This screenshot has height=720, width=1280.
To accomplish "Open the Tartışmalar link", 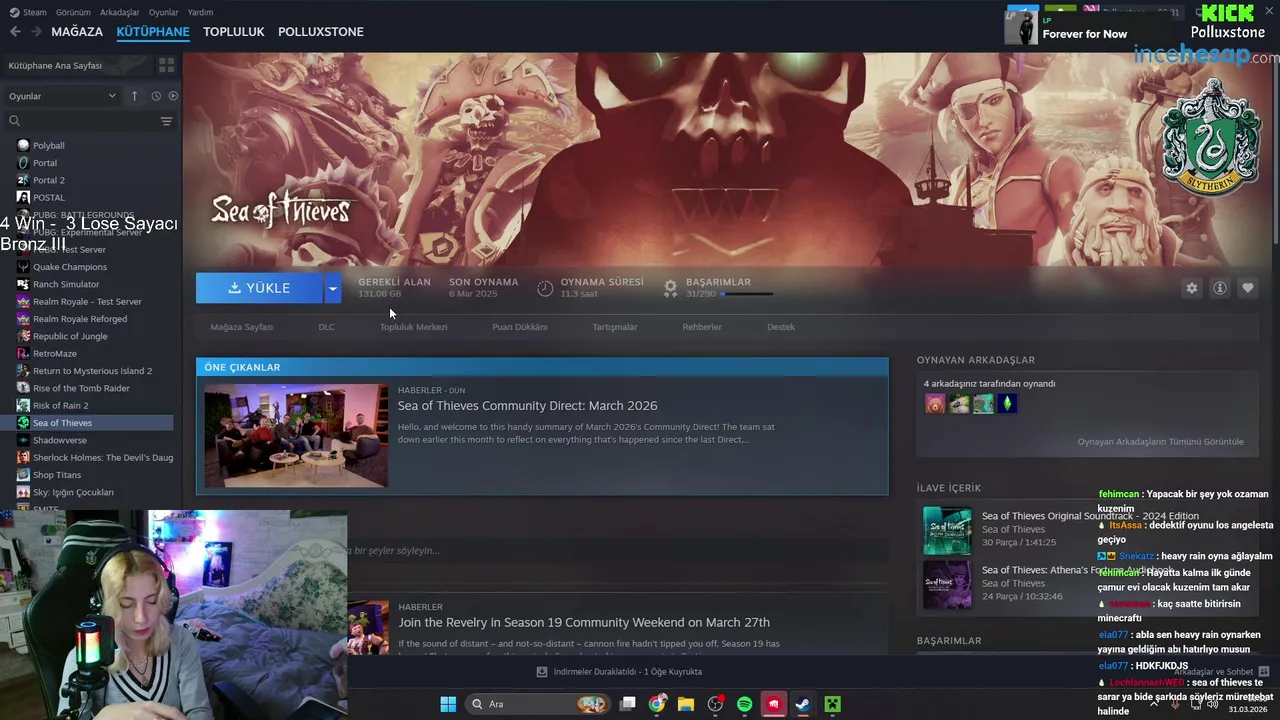I will pyautogui.click(x=615, y=327).
